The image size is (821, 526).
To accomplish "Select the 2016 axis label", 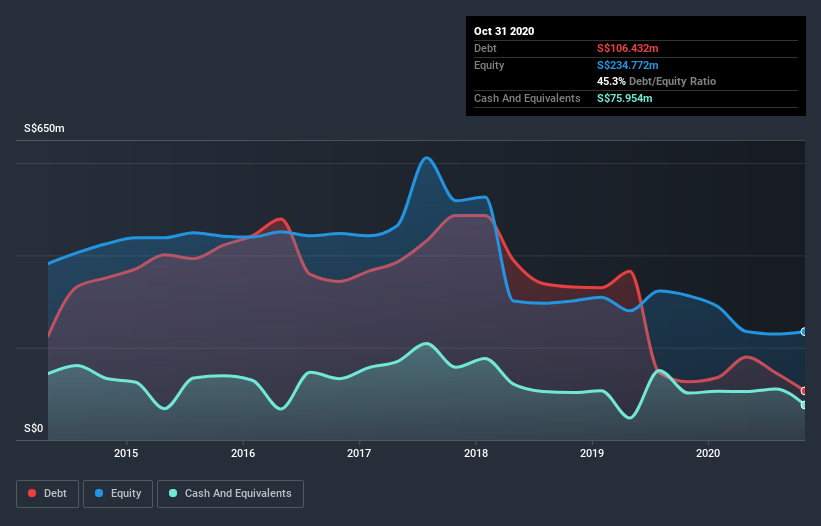I will click(x=243, y=453).
